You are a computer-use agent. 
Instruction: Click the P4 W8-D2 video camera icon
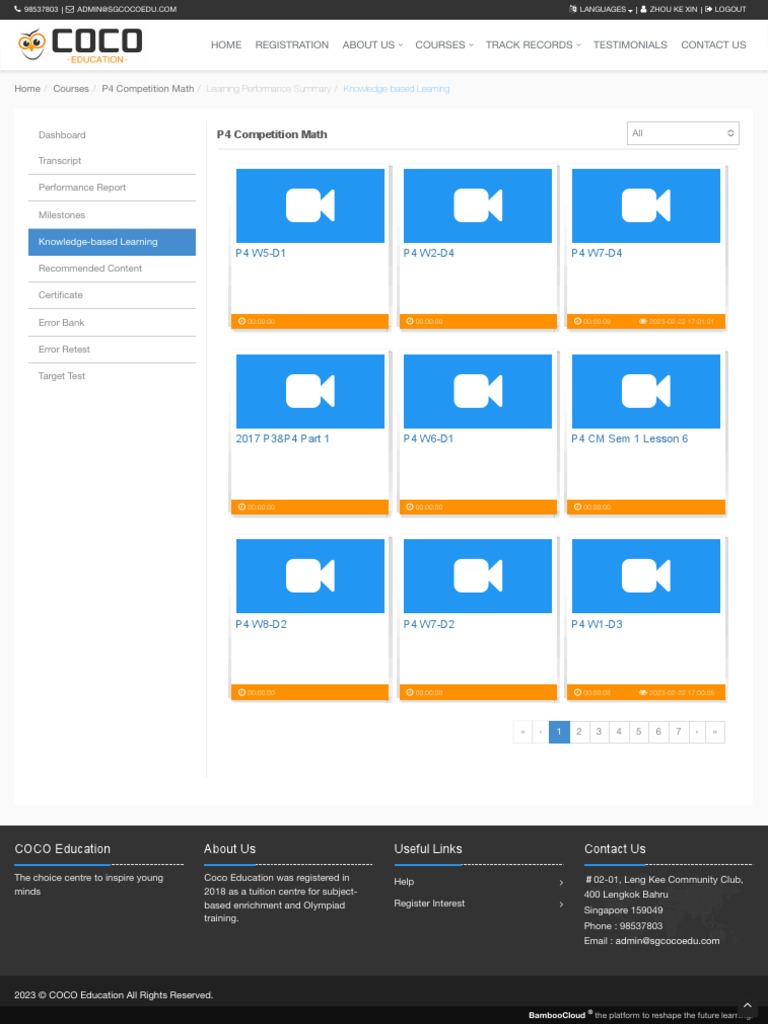[x=310, y=576]
